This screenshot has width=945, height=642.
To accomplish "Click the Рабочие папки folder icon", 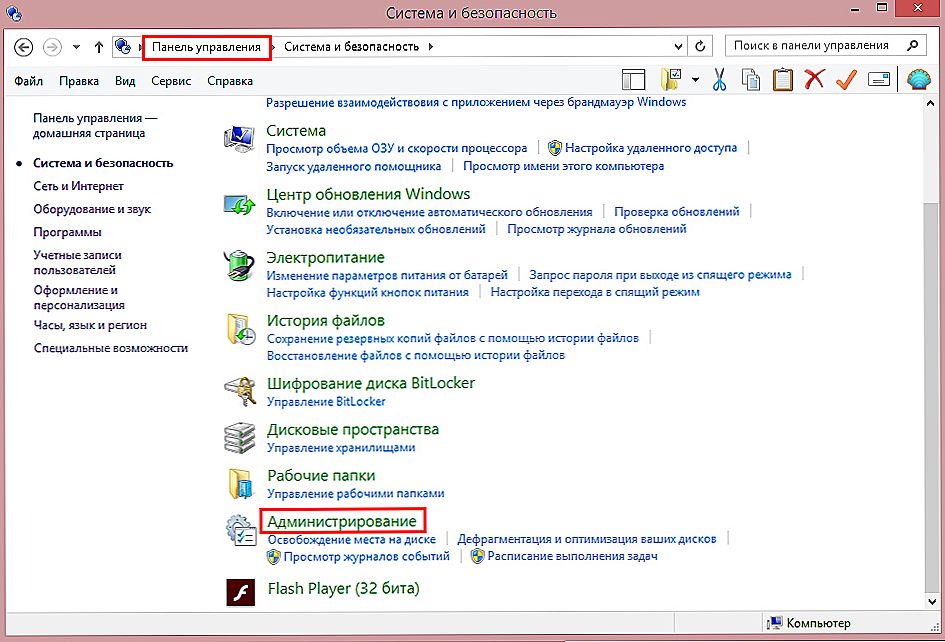I will coord(240,484).
